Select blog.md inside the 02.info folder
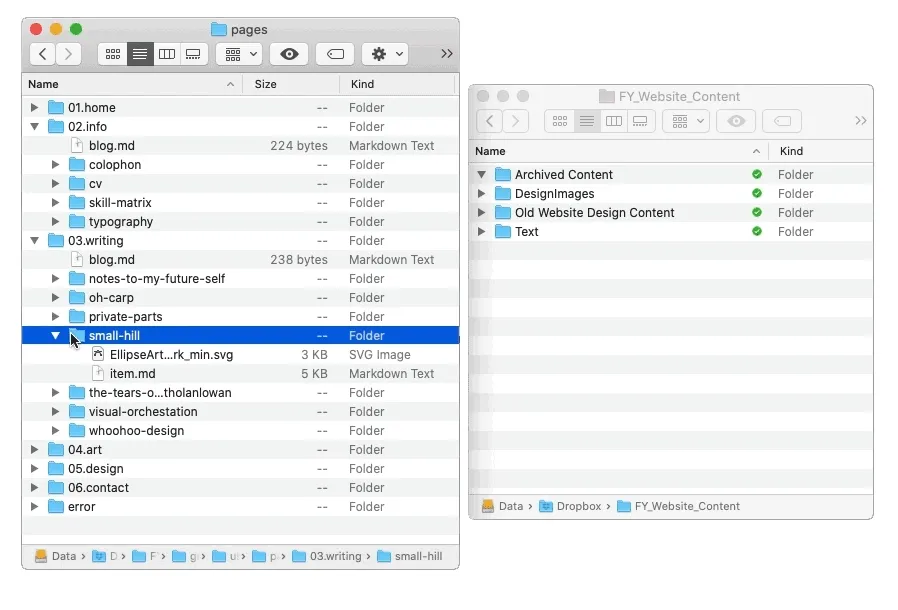898x610 pixels. (110, 145)
